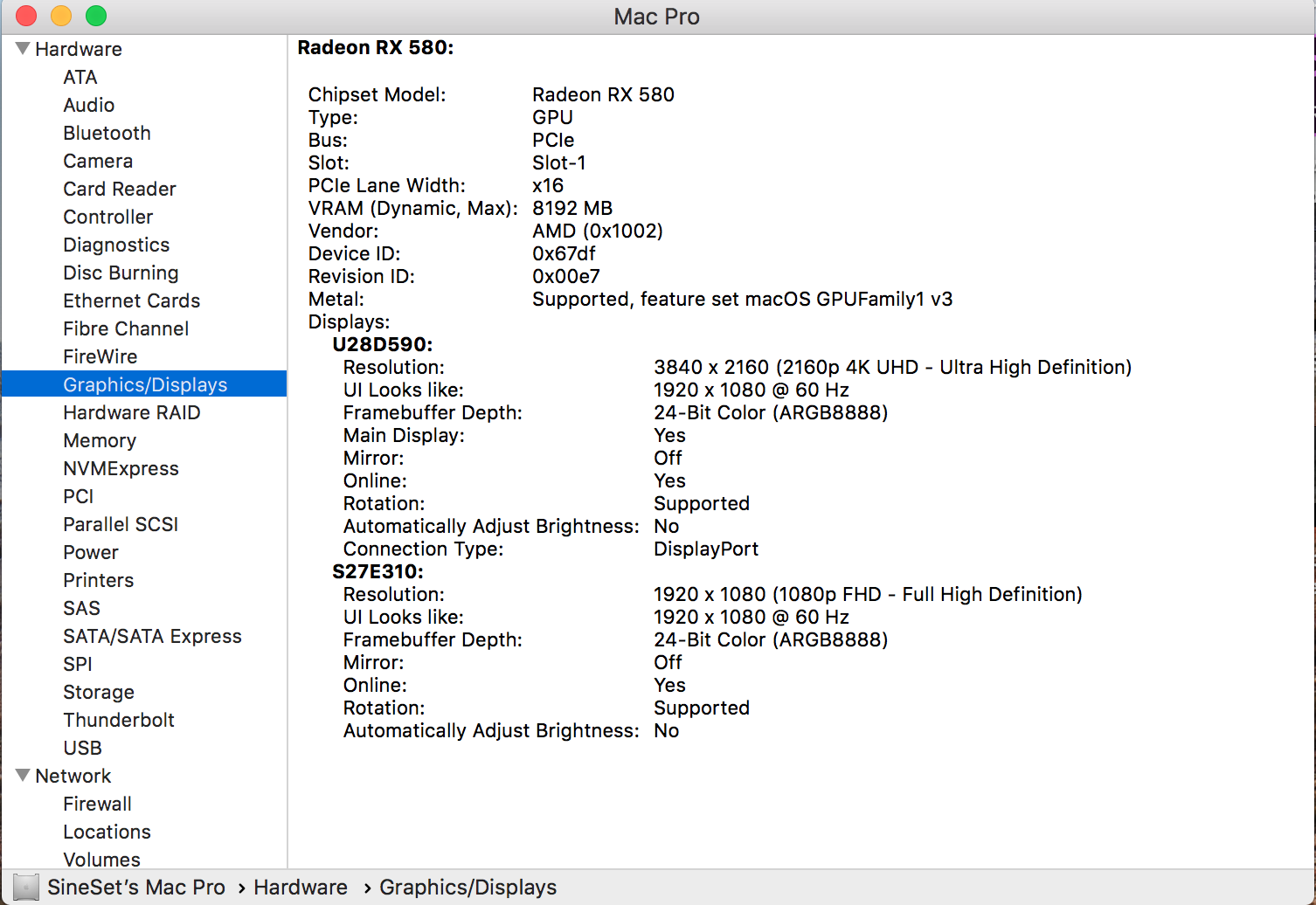Show USB device information
Screen dimensions: 1316x905
pyautogui.click(x=83, y=748)
